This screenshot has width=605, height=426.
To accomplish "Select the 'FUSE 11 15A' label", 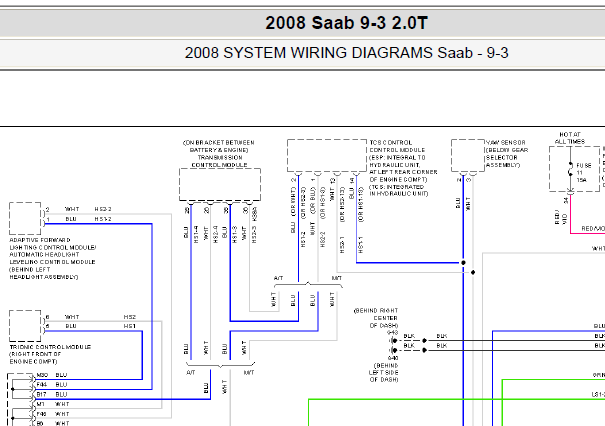I will click(583, 172).
